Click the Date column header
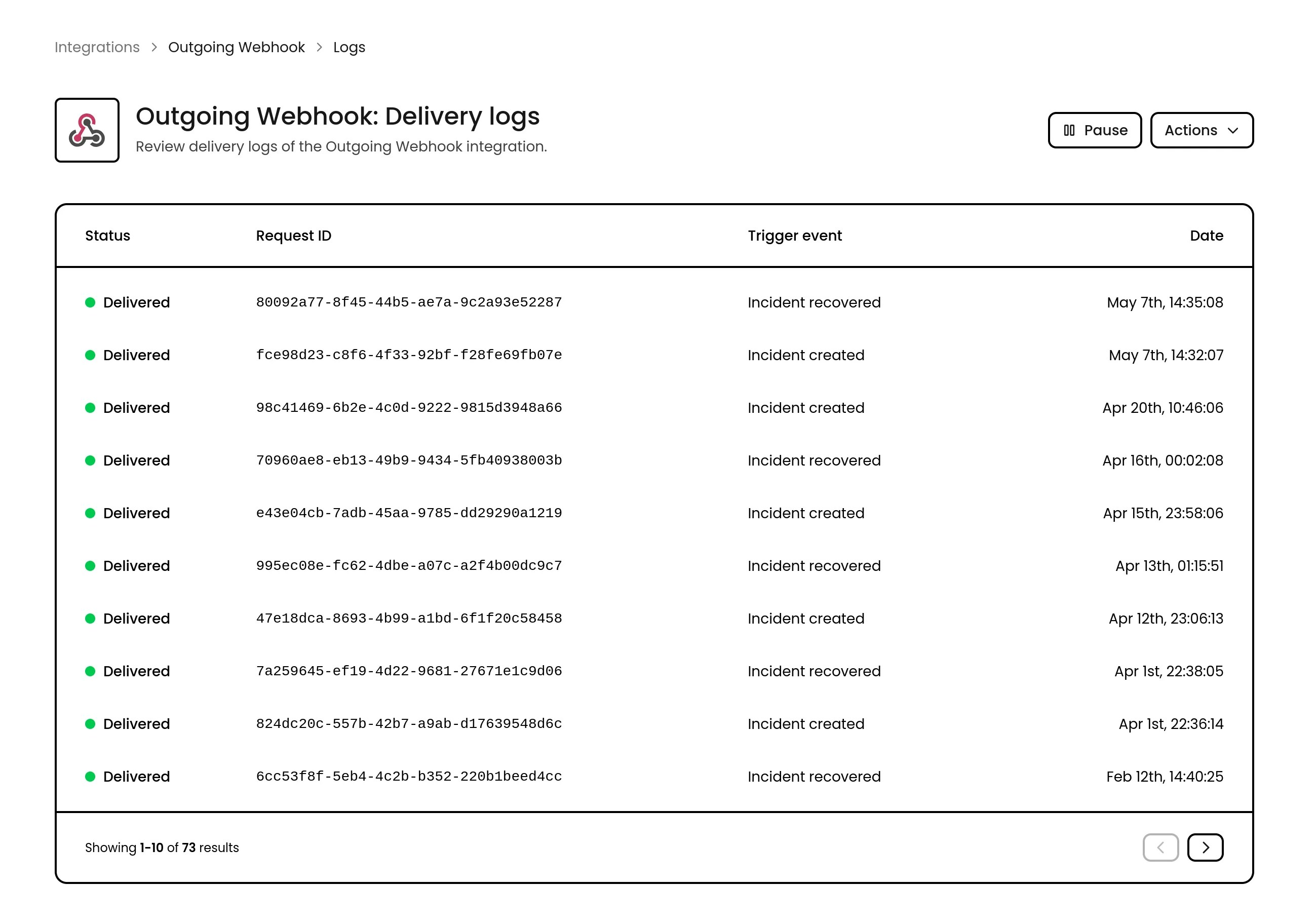1316x924 pixels. tap(1206, 236)
